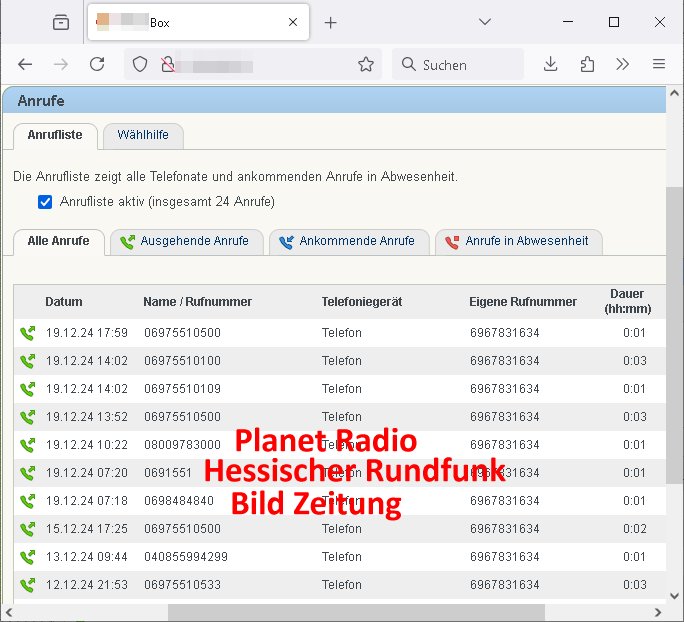This screenshot has width=684, height=622.
Task: Click the Dauer (hh:mm) column header
Action: point(628,301)
